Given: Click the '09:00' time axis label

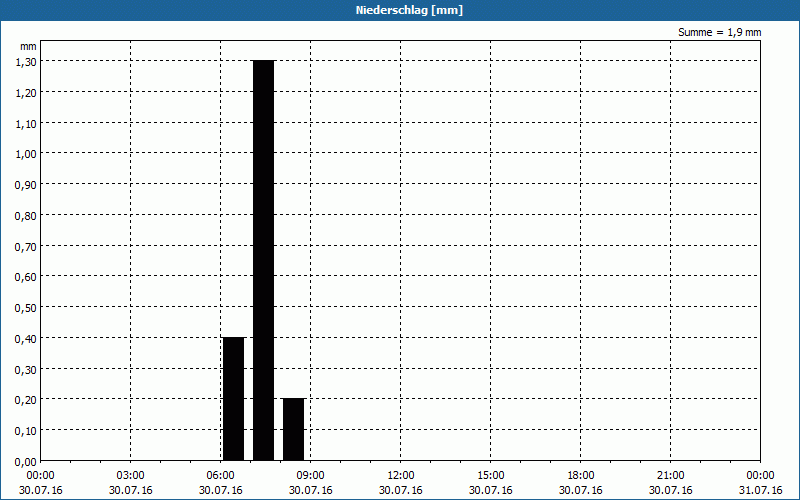Looking at the screenshot, I should pyautogui.click(x=311, y=476).
